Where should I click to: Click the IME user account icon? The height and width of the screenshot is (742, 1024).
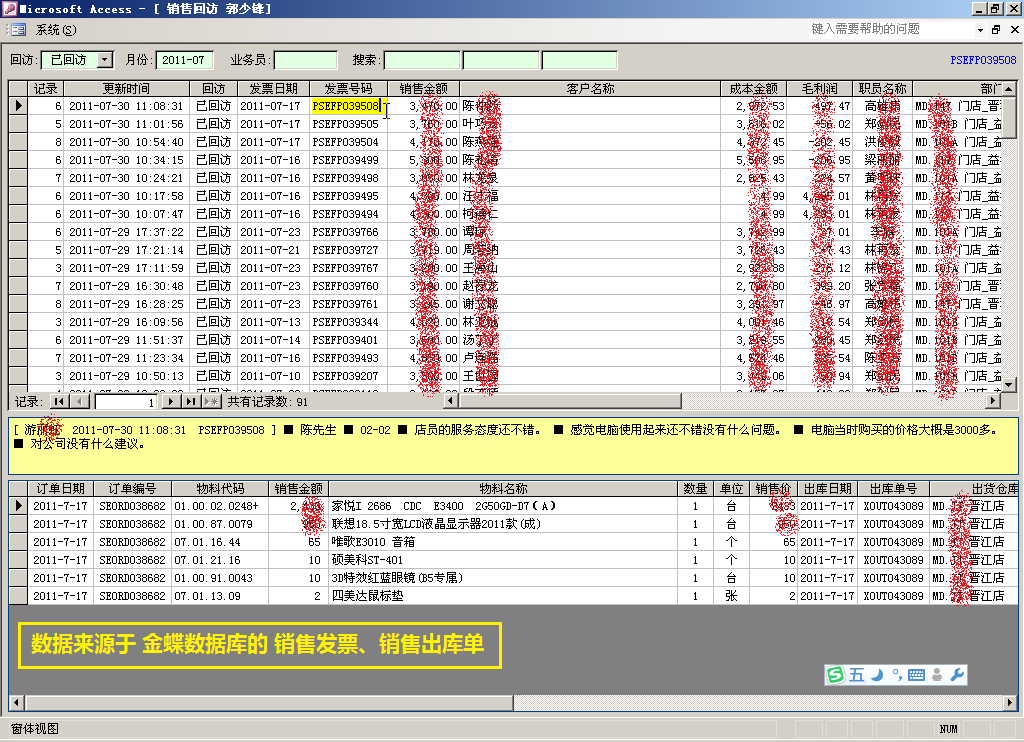[x=937, y=675]
